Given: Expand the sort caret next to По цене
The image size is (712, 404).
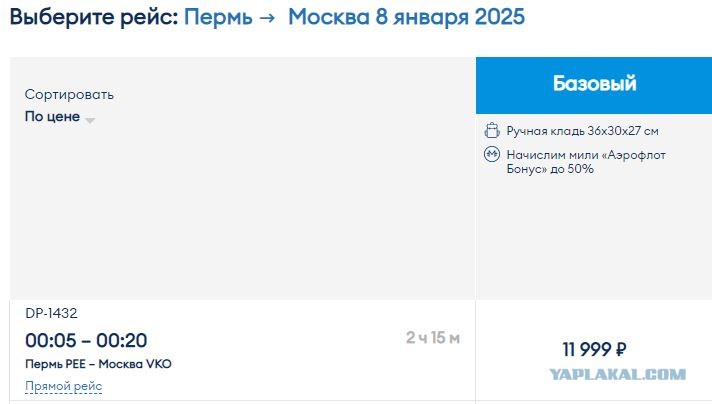Looking at the screenshot, I should [90, 120].
